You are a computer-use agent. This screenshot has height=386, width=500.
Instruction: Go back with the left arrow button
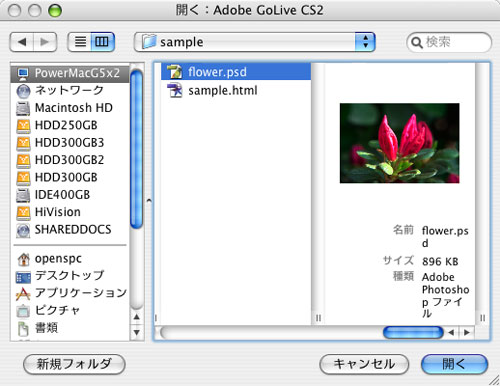(x=22, y=42)
